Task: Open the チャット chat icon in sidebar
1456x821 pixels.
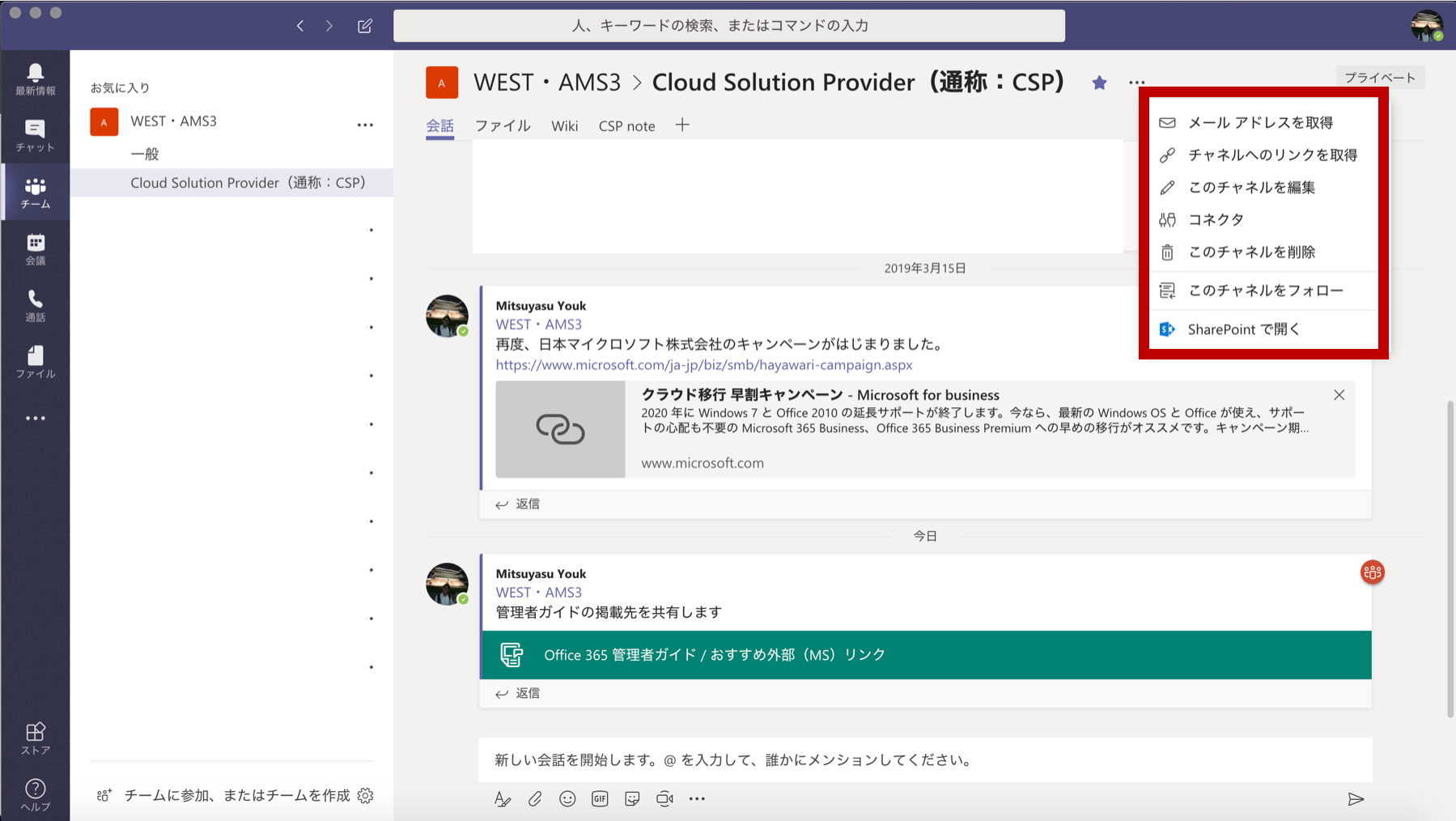Action: coord(35,136)
